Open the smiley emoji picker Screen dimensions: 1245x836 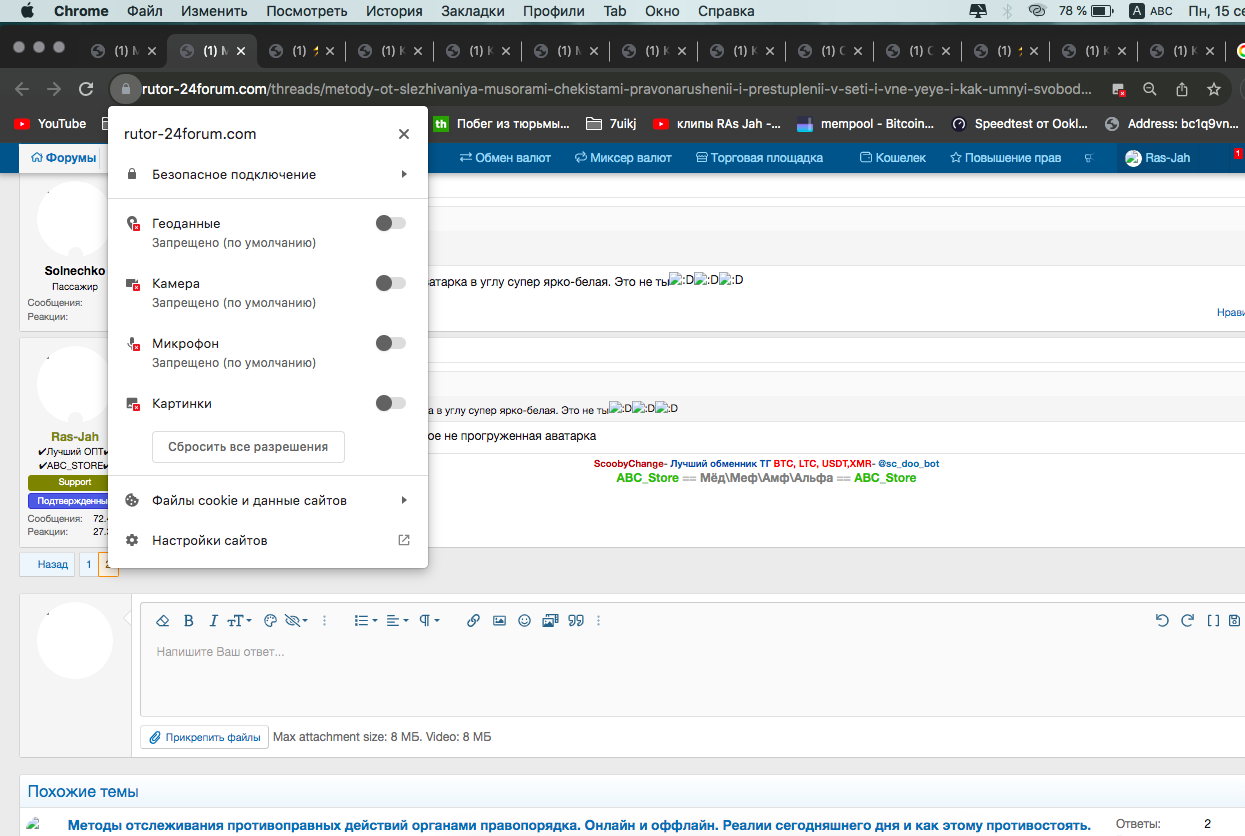click(524, 621)
